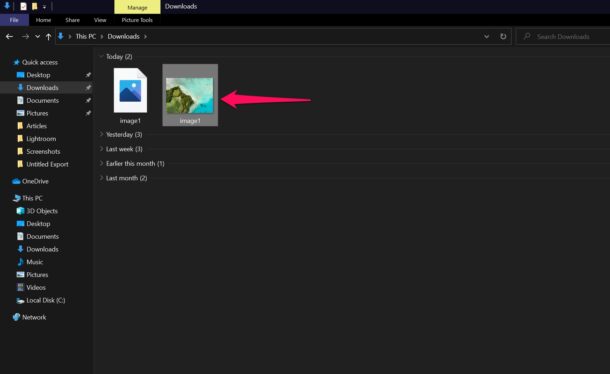Open Local Disk (C:) drive
610x374 pixels.
point(40,300)
